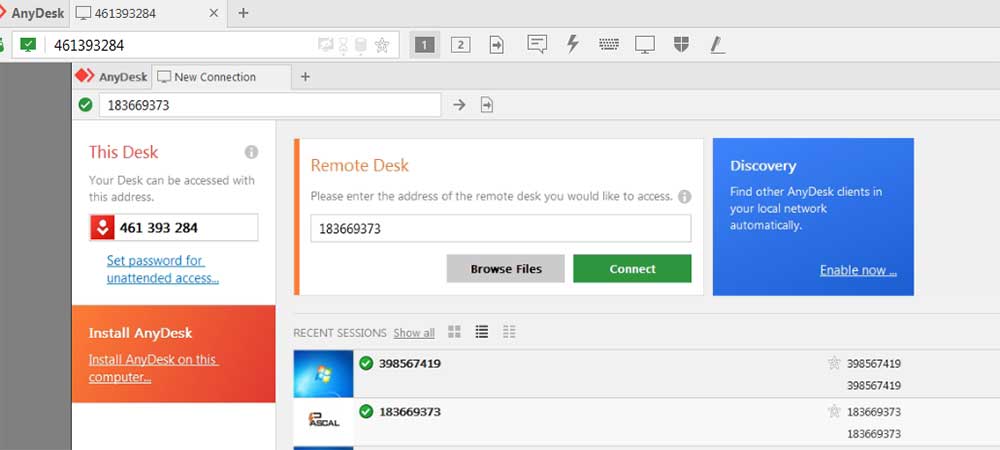Screen dimensions: 1000x450
Task: Switch recent sessions to list view
Action: (482, 331)
